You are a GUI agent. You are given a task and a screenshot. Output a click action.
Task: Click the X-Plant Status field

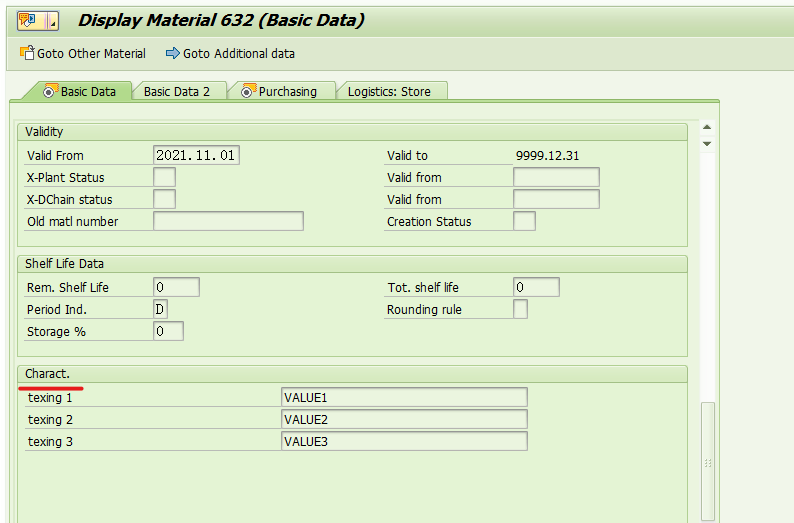165,177
